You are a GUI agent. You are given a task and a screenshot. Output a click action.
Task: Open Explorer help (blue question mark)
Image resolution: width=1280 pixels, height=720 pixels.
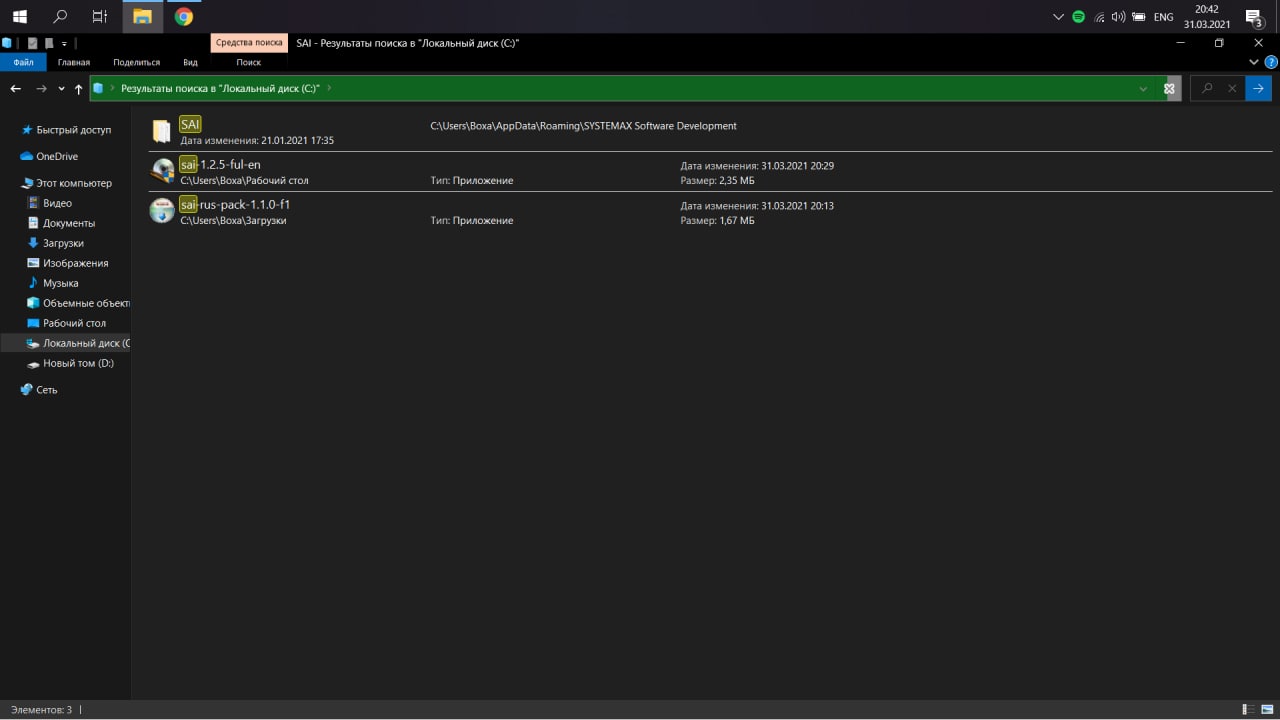pos(1271,62)
